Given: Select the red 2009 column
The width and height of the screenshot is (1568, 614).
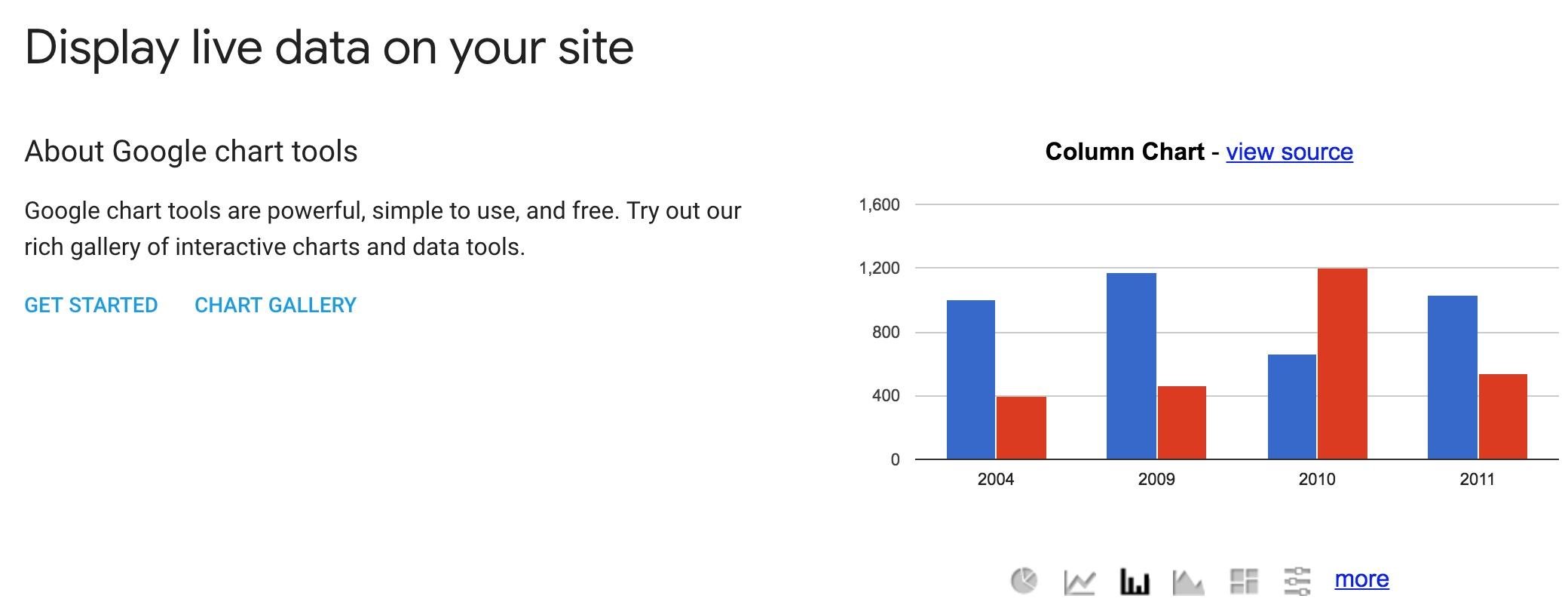Looking at the screenshot, I should (x=1181, y=422).
